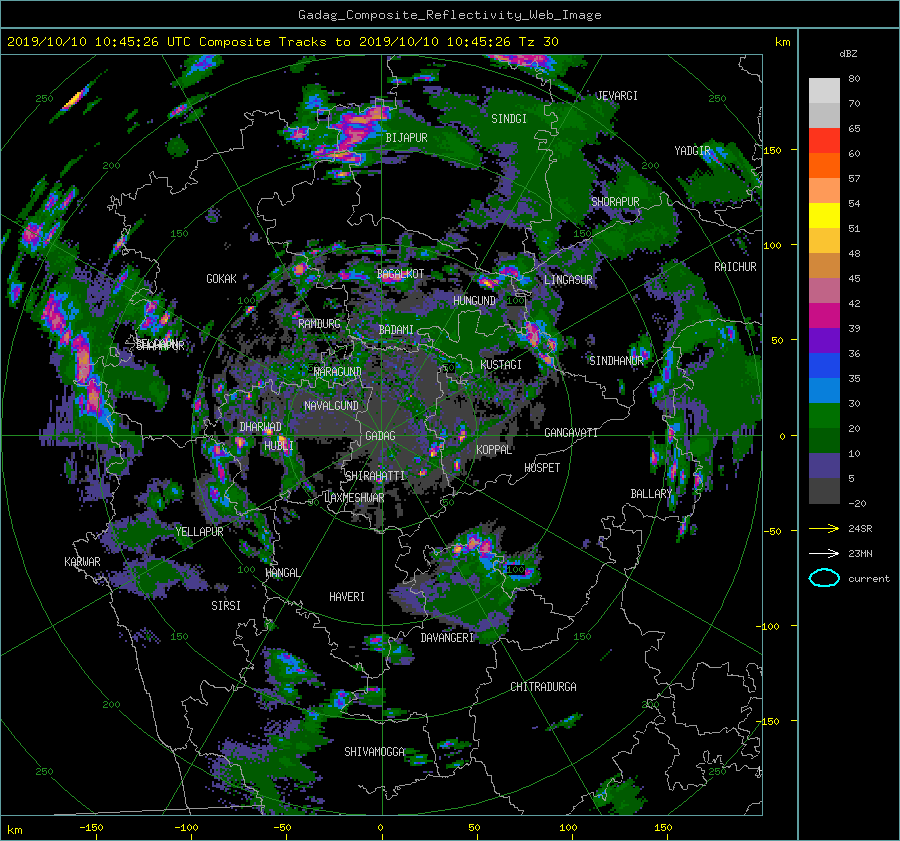Click the NAVALGUND city label

click(331, 405)
